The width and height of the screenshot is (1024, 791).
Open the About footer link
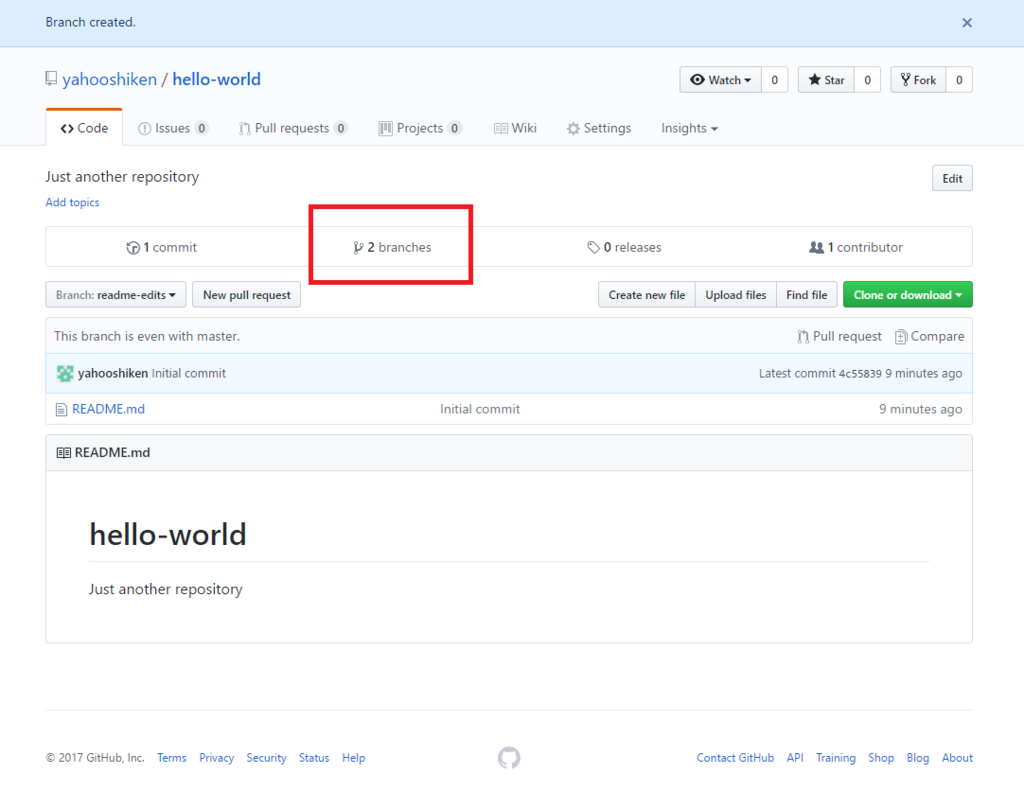pyautogui.click(x=957, y=758)
